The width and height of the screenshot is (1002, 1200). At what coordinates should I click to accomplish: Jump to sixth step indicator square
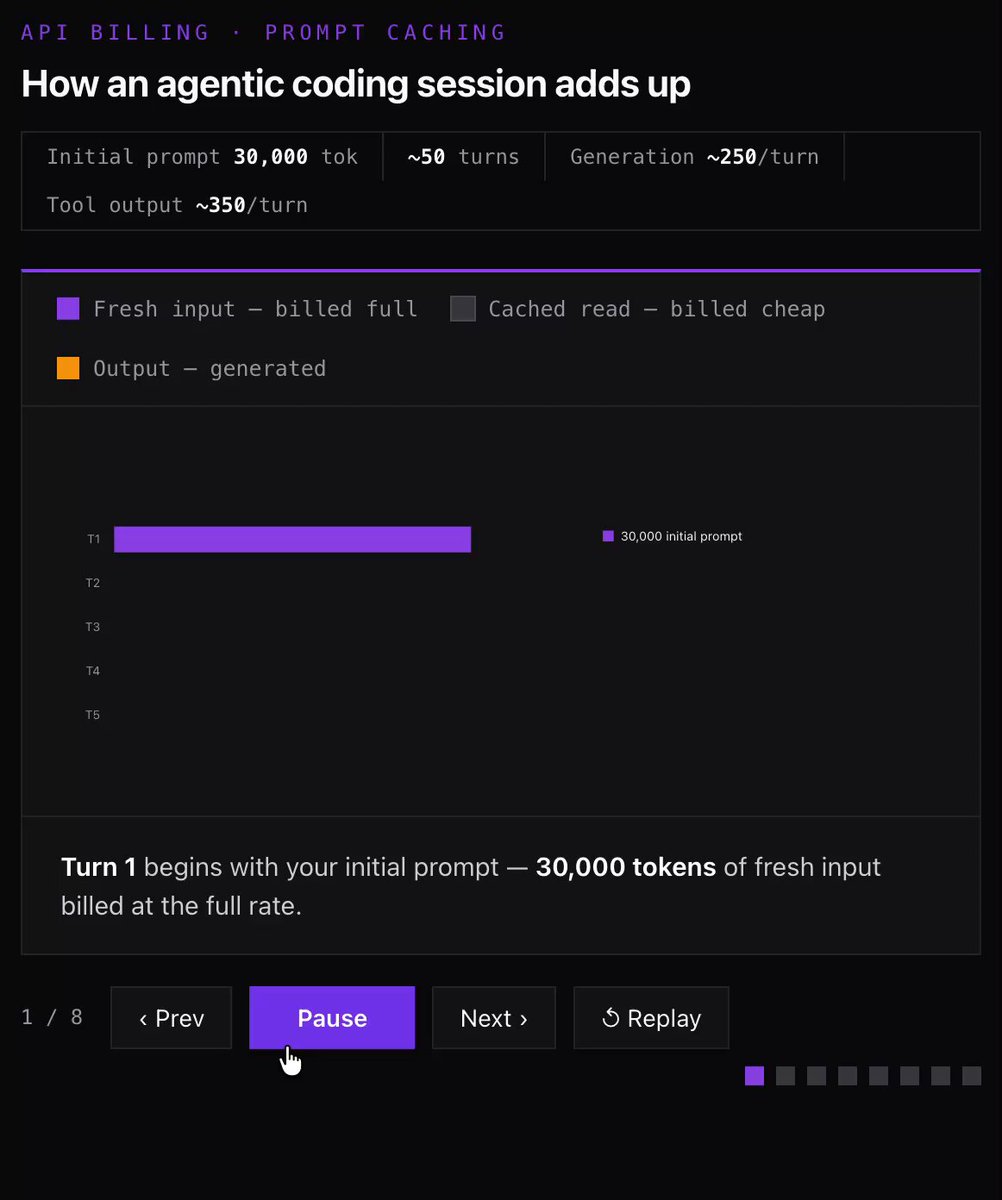click(910, 1076)
